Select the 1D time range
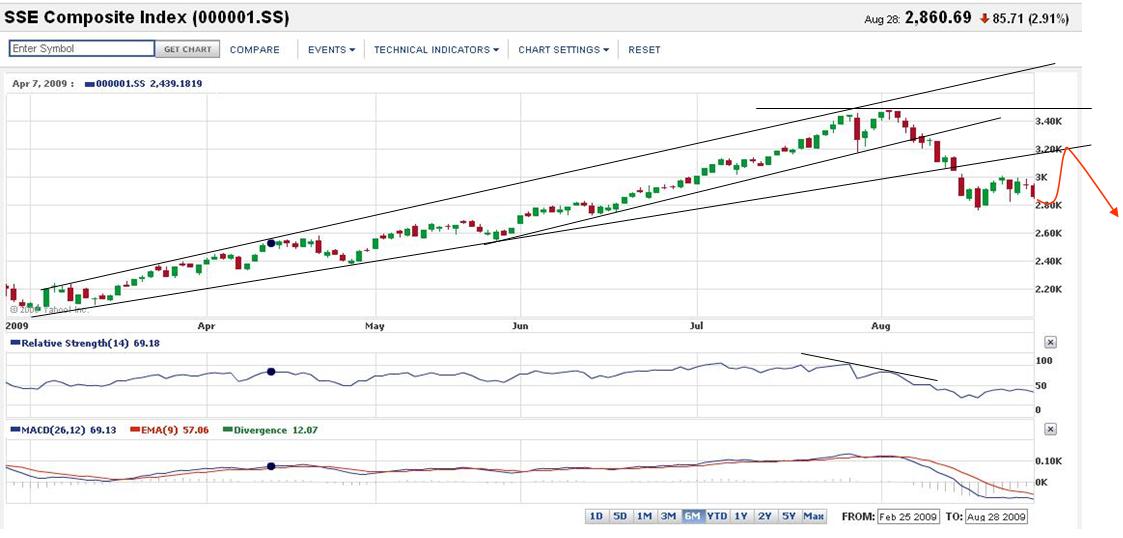The image size is (1123, 538). click(596, 516)
